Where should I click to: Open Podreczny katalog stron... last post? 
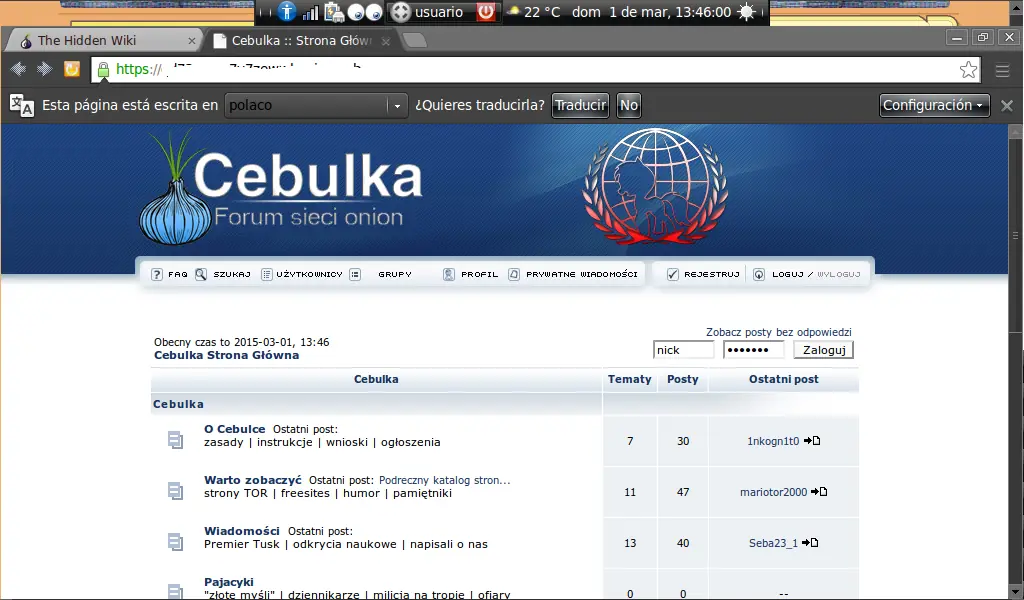(444, 480)
